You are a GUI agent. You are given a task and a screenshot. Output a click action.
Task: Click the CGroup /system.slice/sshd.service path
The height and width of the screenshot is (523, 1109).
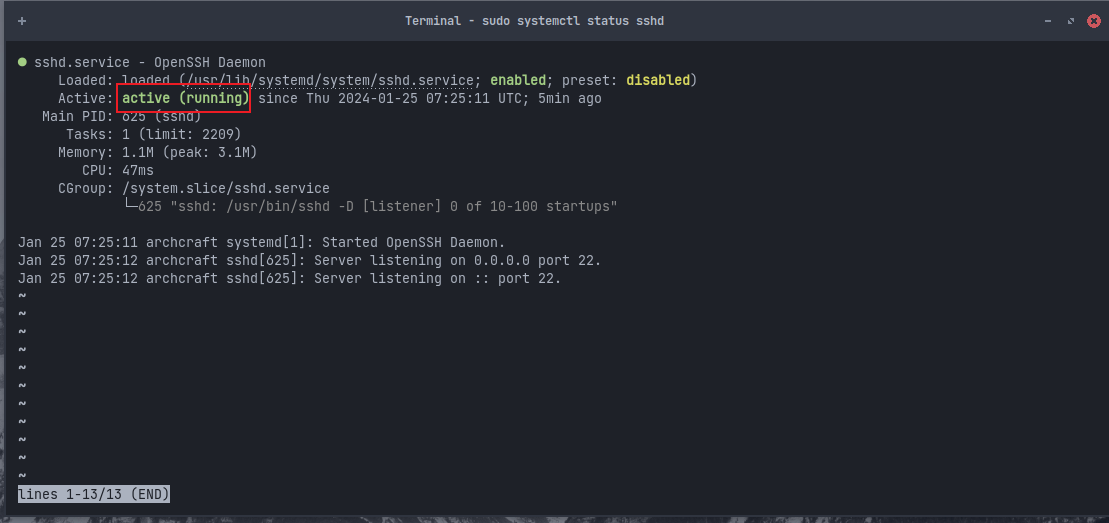(x=226, y=189)
